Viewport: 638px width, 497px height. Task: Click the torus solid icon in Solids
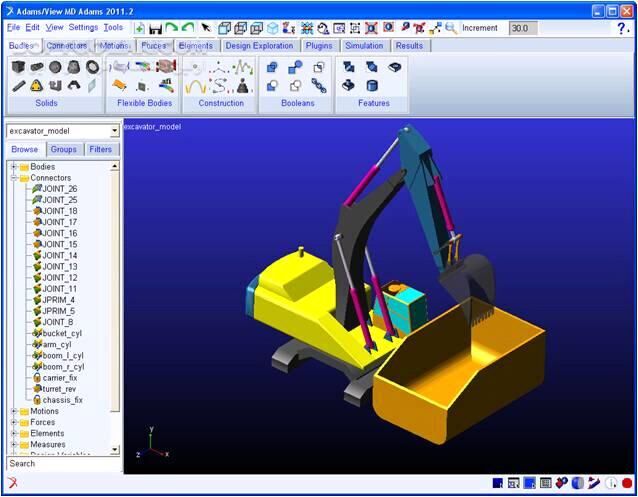click(92, 67)
